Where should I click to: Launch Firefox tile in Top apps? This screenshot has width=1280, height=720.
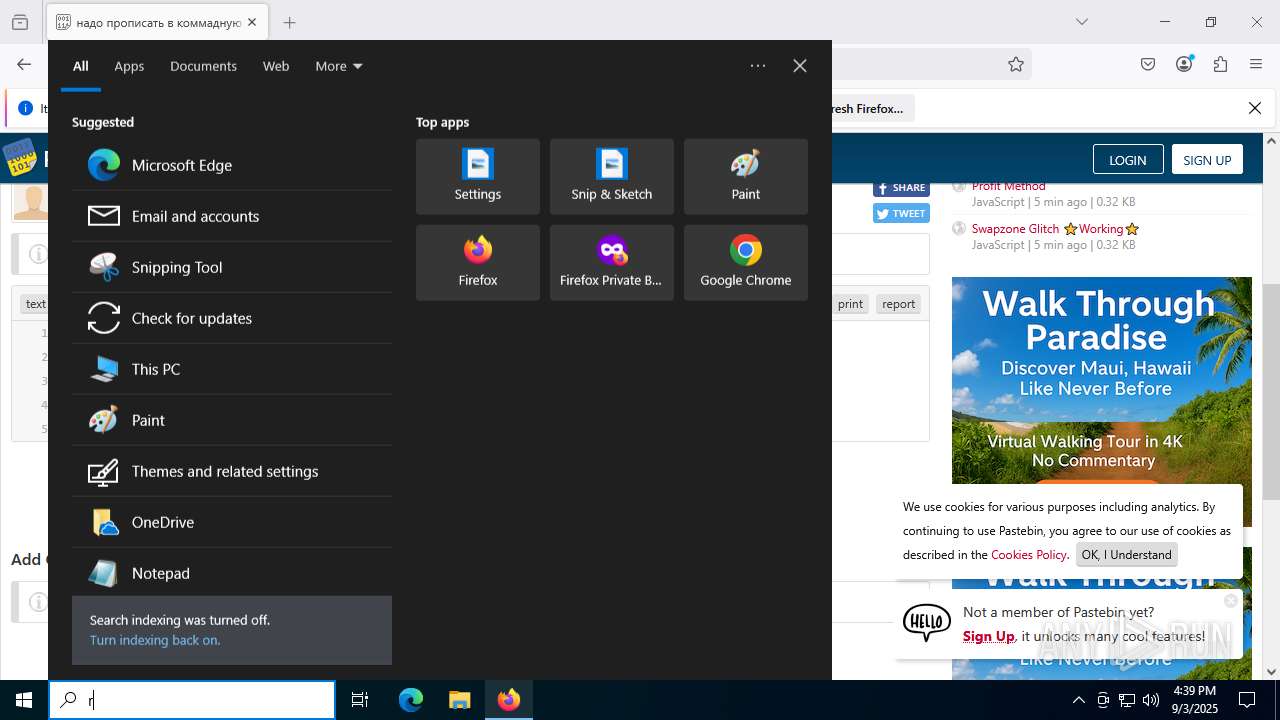pyautogui.click(x=478, y=263)
